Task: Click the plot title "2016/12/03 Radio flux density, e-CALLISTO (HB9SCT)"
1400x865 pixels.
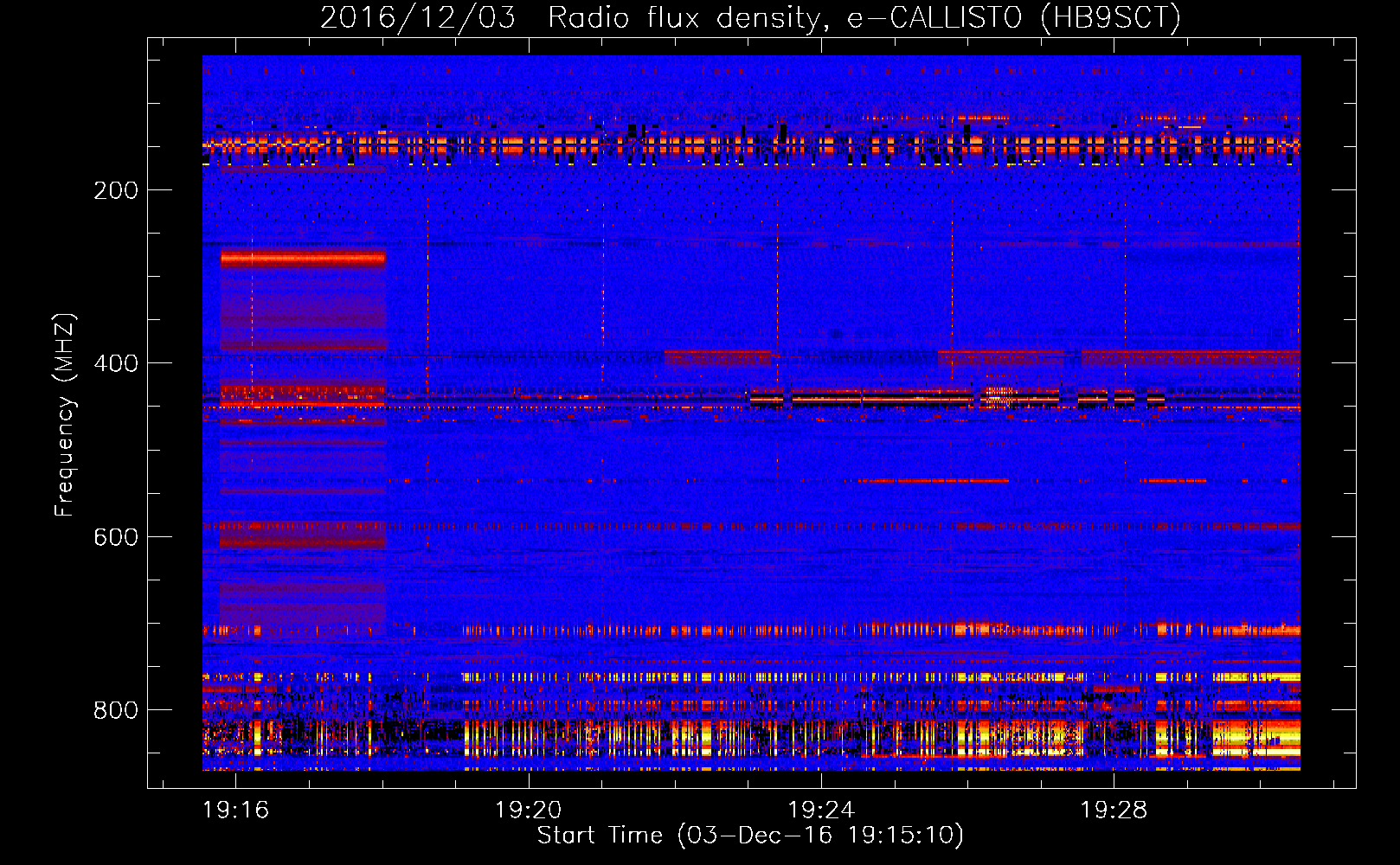Action: point(750,17)
